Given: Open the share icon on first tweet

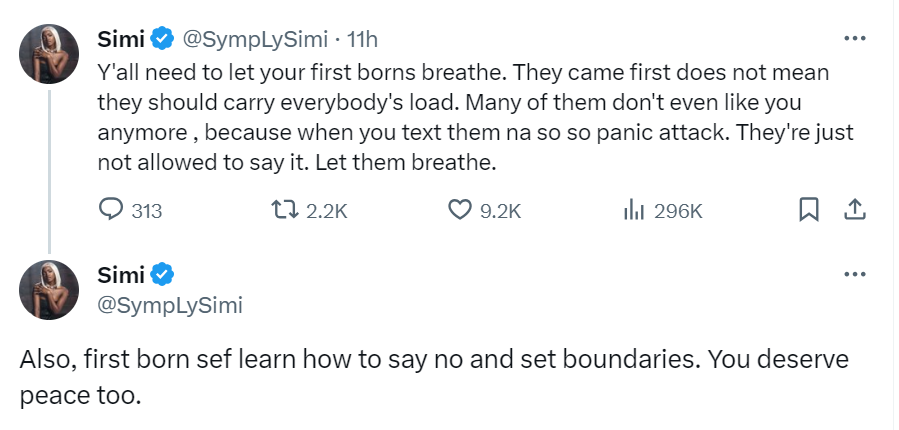Looking at the screenshot, I should click(854, 210).
